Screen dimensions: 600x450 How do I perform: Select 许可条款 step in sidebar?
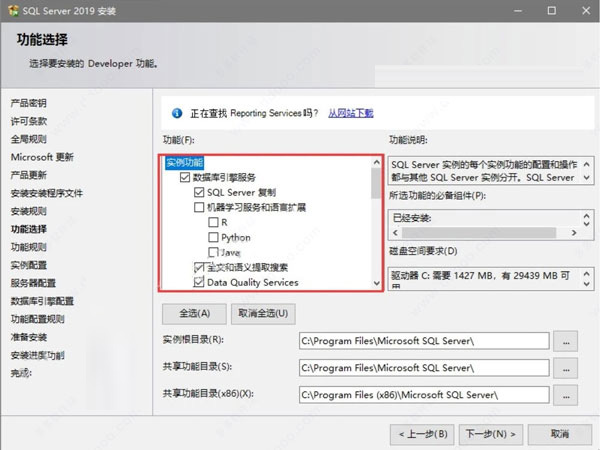[x=29, y=121]
